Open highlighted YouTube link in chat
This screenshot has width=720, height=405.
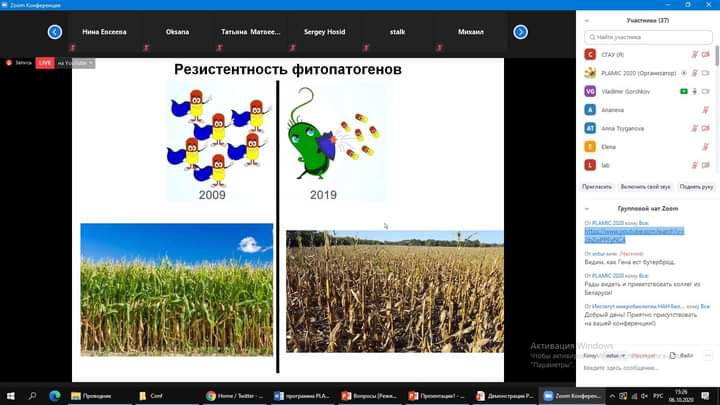pos(634,235)
